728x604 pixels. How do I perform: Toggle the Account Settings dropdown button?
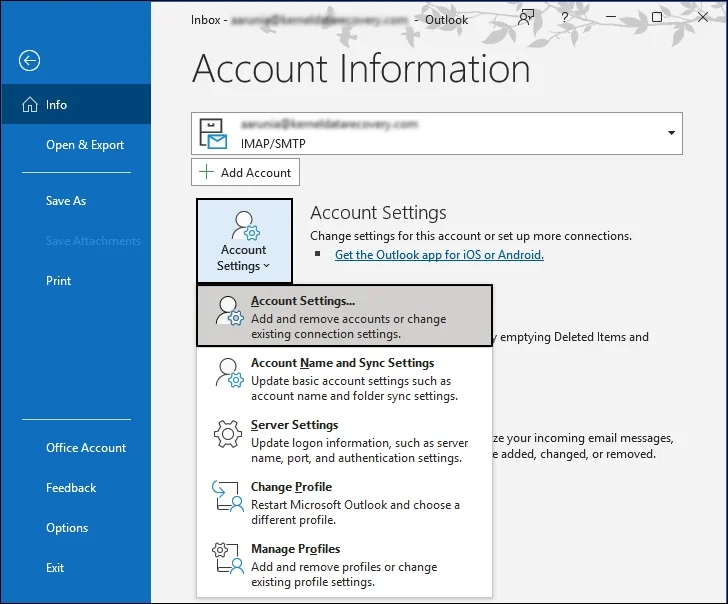pos(244,241)
